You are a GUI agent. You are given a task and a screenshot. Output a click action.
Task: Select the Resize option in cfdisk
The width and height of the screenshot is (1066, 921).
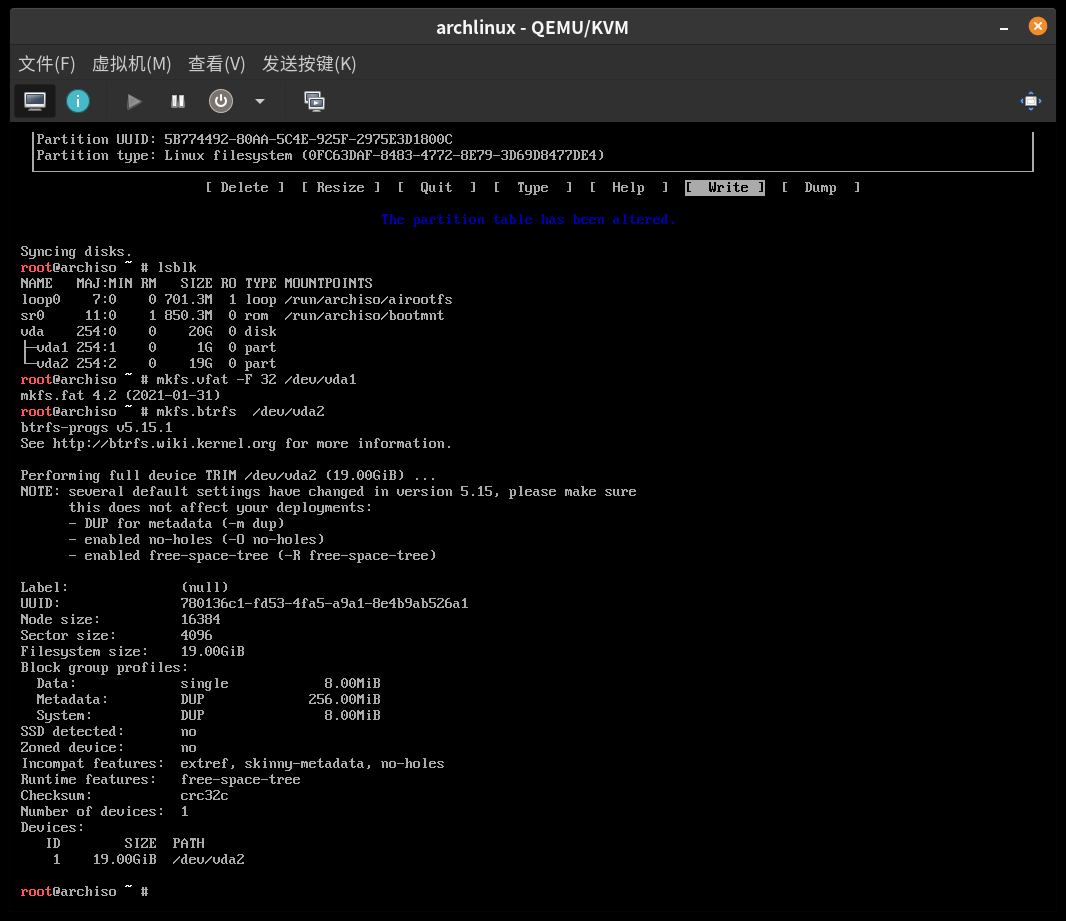[x=341, y=188]
